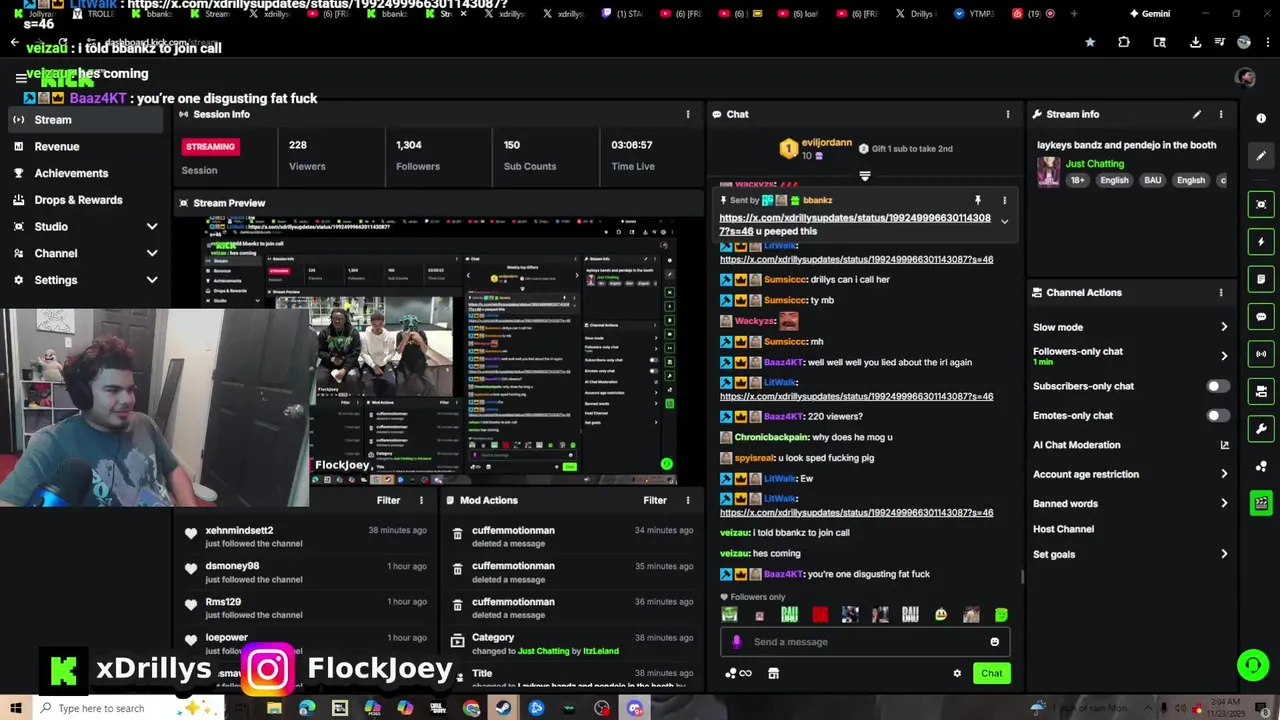Toggle Subscribers-only chat switch

click(1216, 386)
